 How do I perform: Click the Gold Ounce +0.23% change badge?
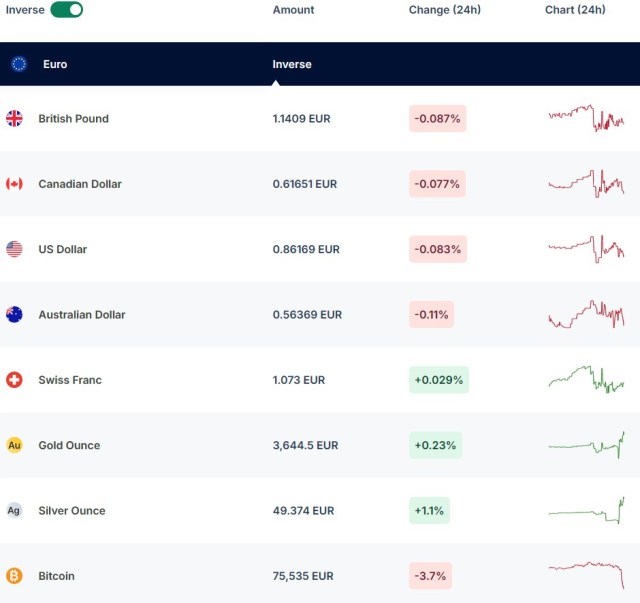(435, 445)
